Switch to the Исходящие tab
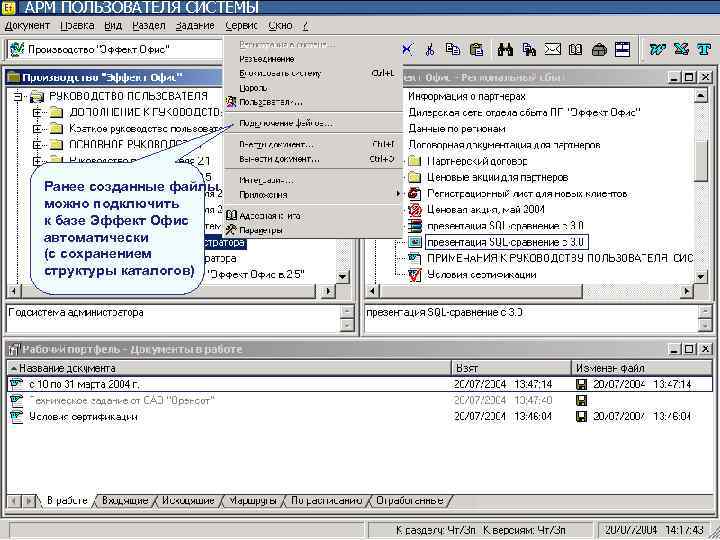The height and width of the screenshot is (540, 720). point(188,501)
